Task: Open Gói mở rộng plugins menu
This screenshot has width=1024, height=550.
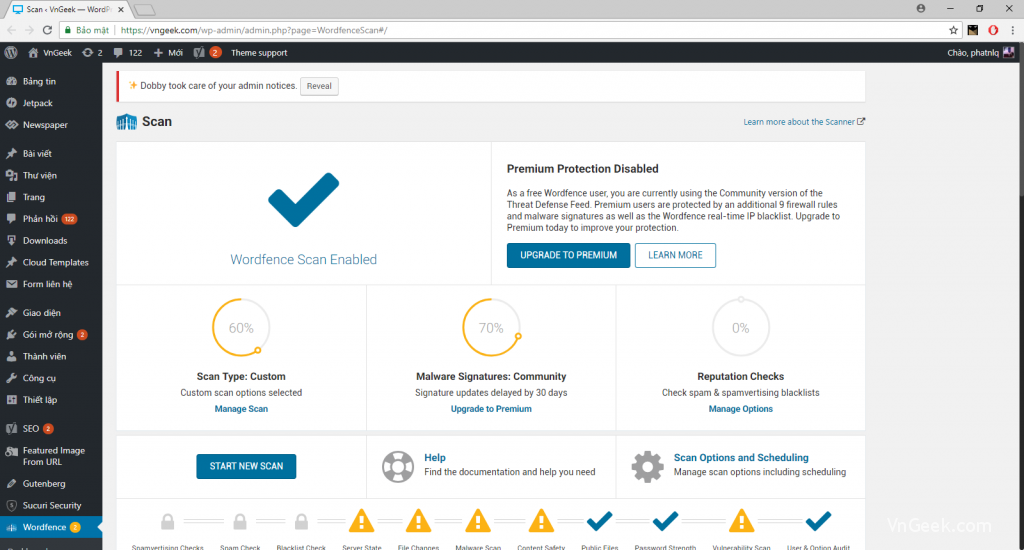Action: pos(51,334)
